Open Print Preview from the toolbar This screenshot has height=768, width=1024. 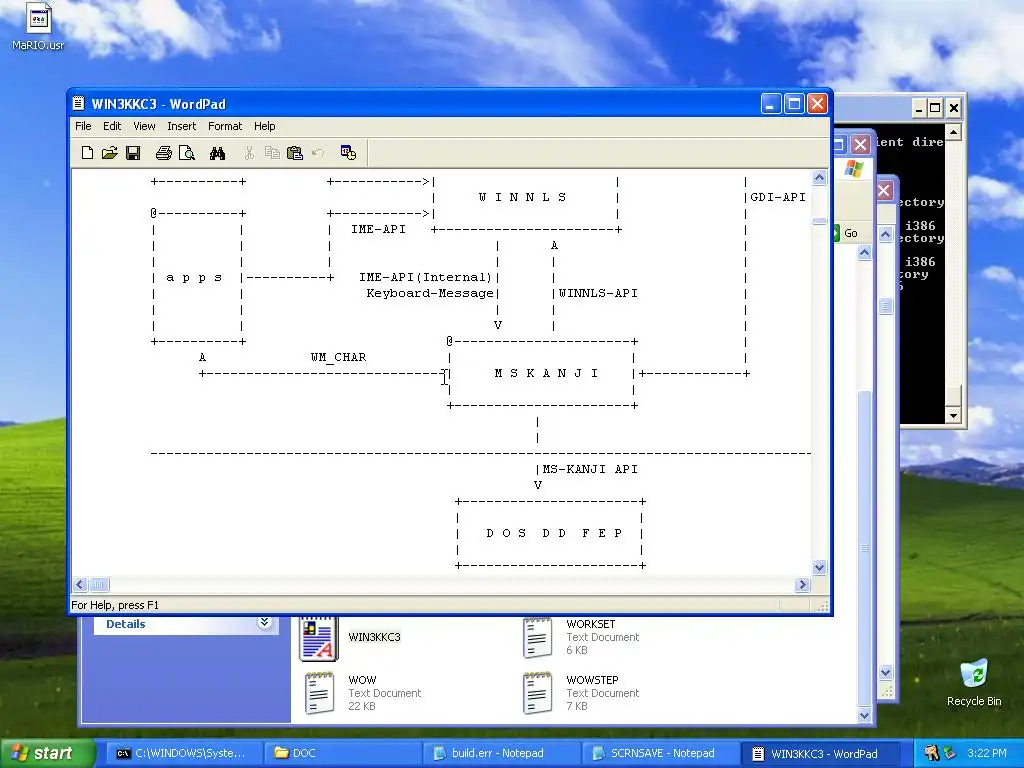(x=187, y=153)
